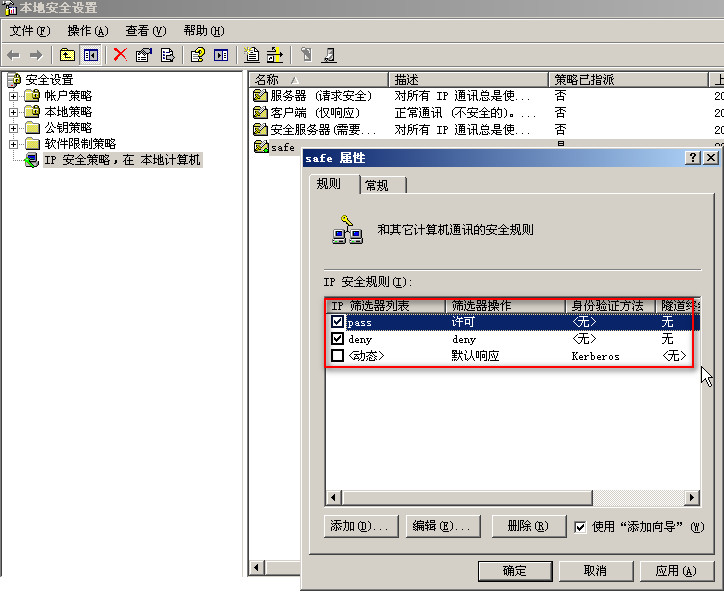Expand the 本地策略 tree node
The width and height of the screenshot is (724, 592).
(14, 112)
